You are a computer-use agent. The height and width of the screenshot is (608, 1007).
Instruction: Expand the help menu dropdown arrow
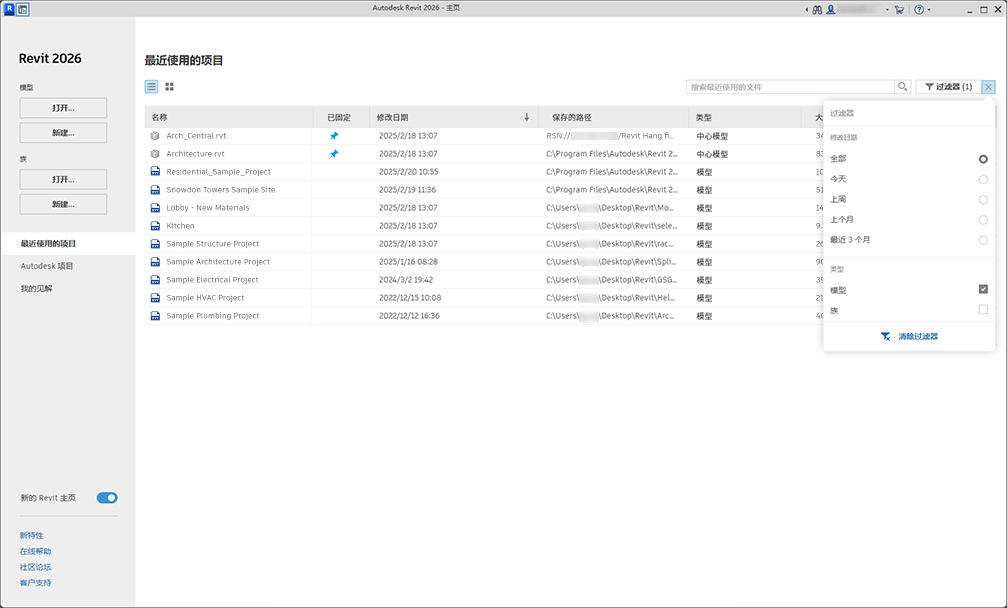pos(929,10)
